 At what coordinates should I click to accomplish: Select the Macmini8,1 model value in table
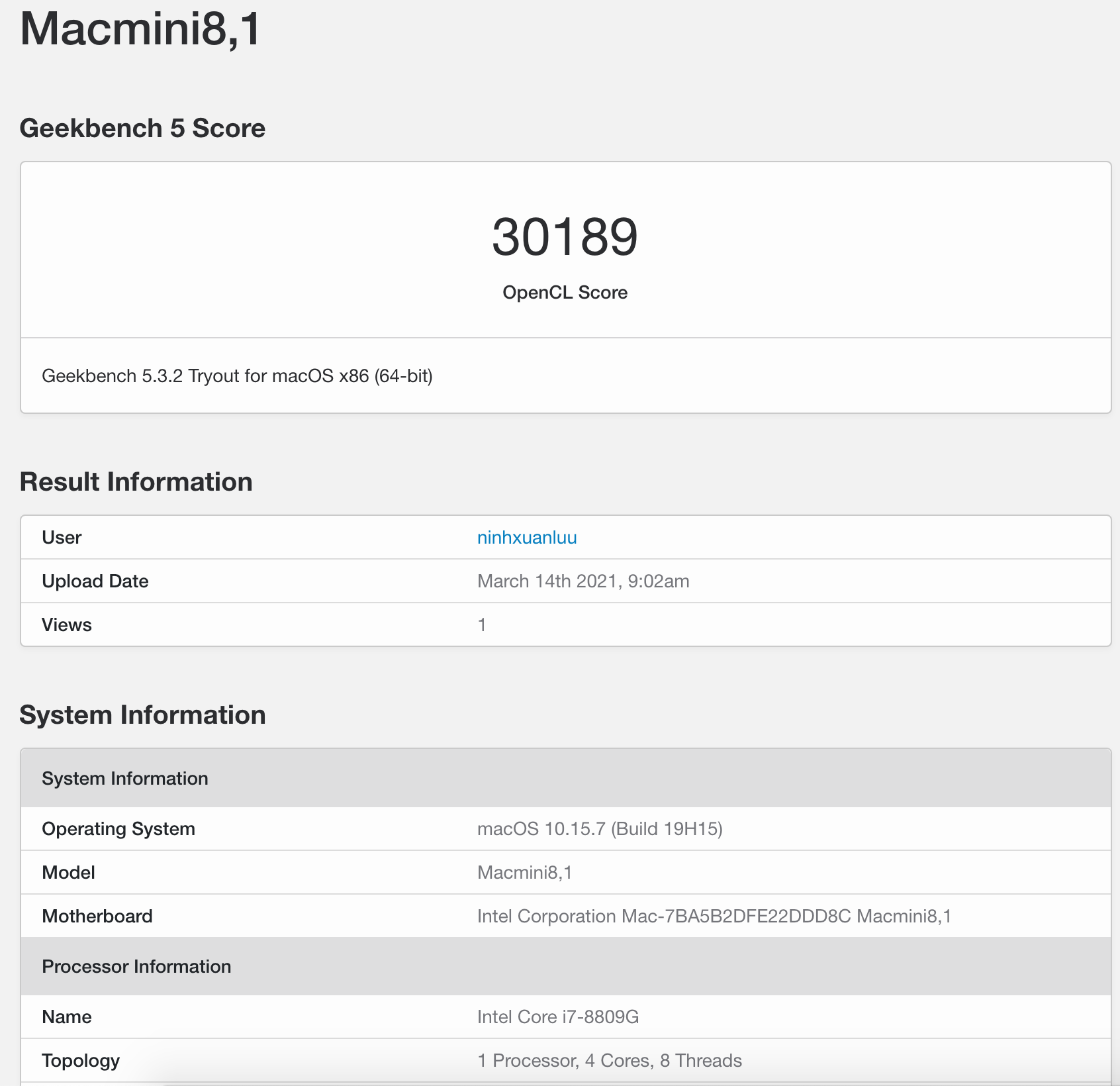click(525, 873)
